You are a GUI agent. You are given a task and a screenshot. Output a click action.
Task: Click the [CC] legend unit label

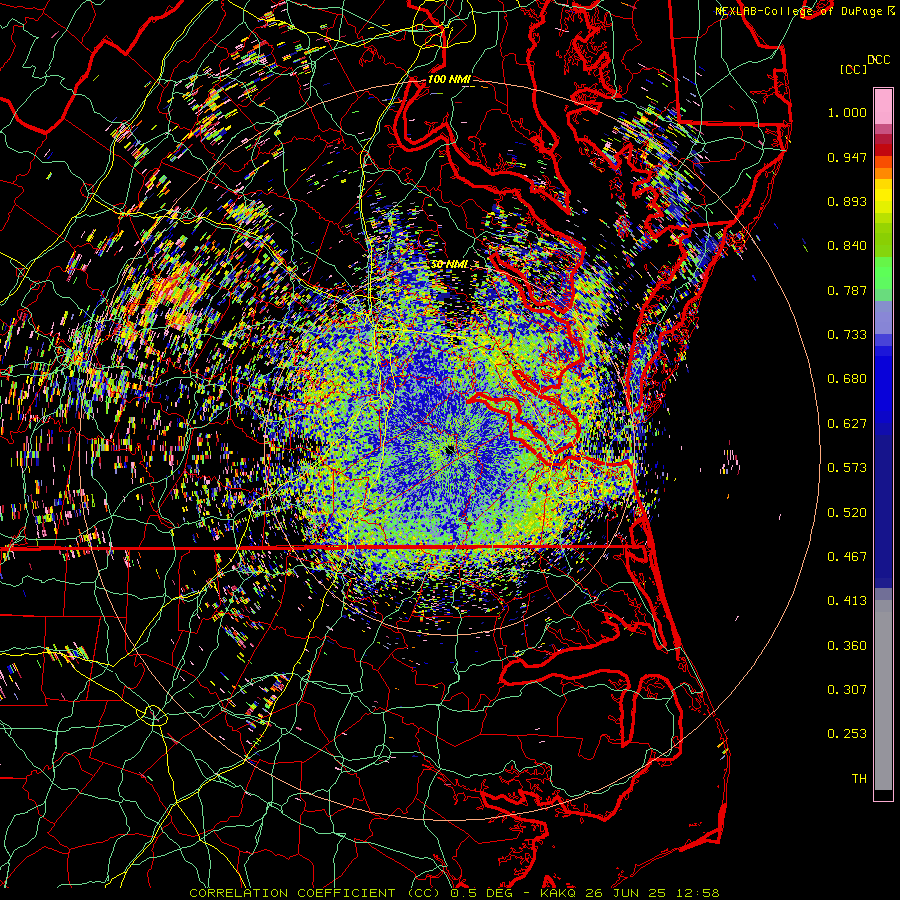pos(854,69)
